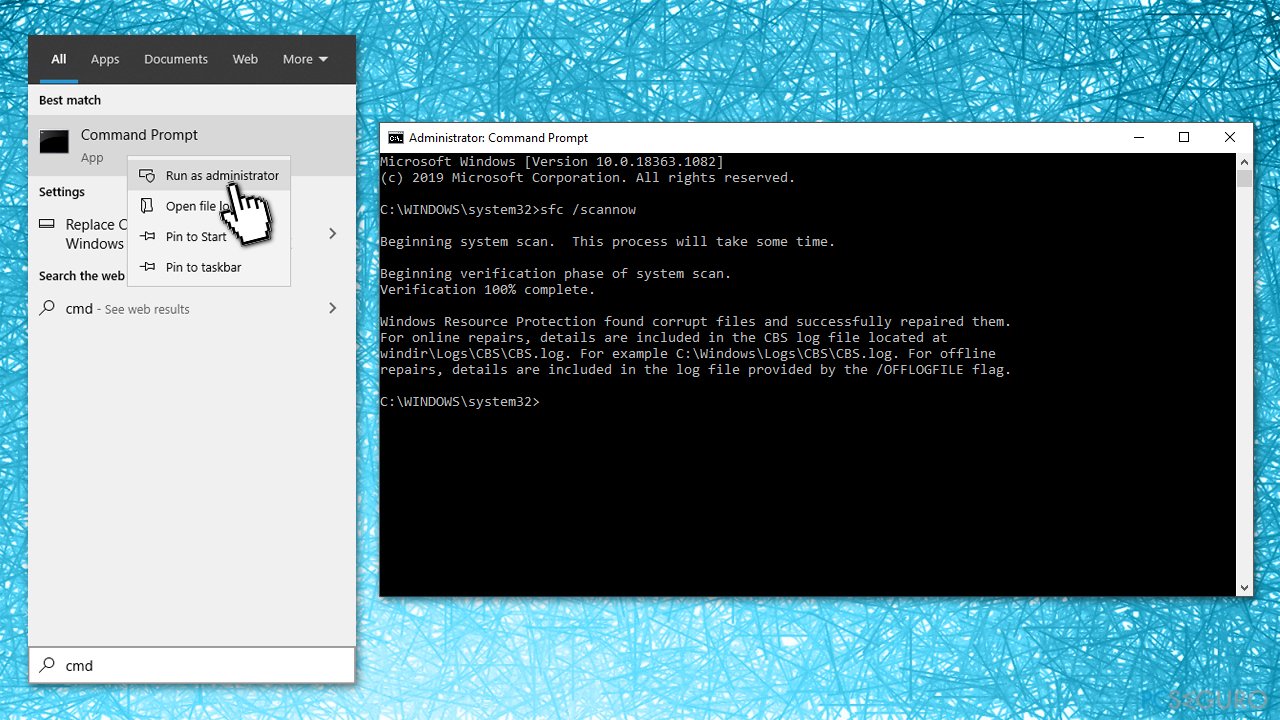Click the 'Verification 100% complete.' line
Image resolution: width=1280 pixels, height=720 pixels.
click(487, 290)
